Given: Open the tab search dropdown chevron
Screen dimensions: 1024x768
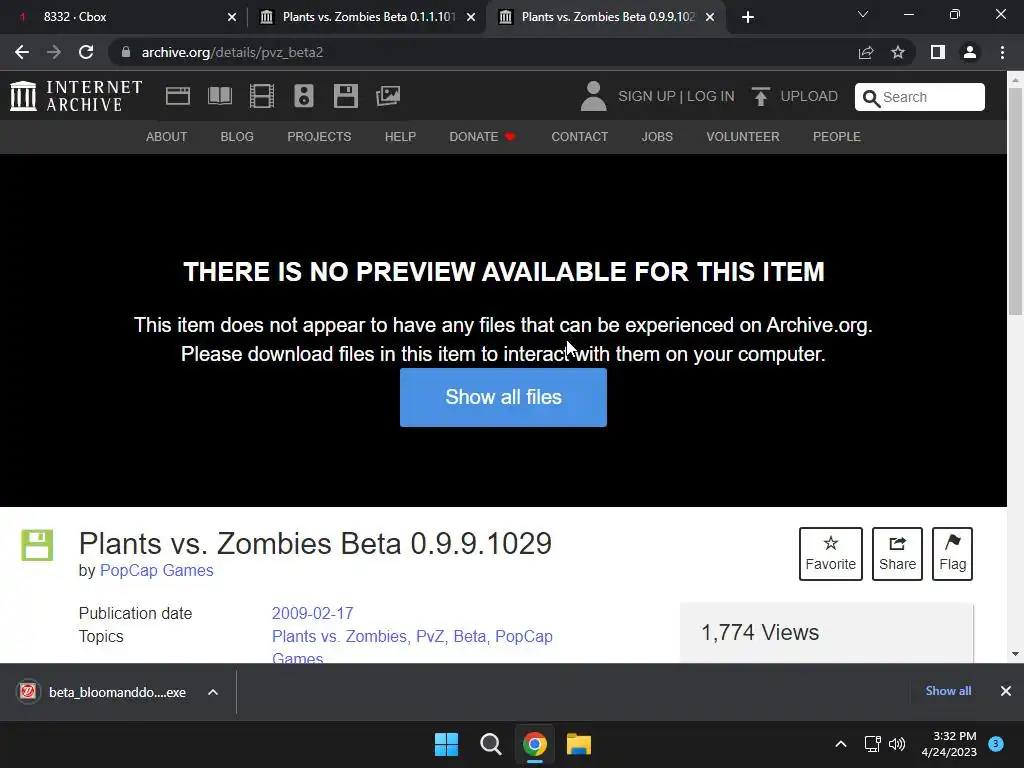Looking at the screenshot, I should [863, 14].
